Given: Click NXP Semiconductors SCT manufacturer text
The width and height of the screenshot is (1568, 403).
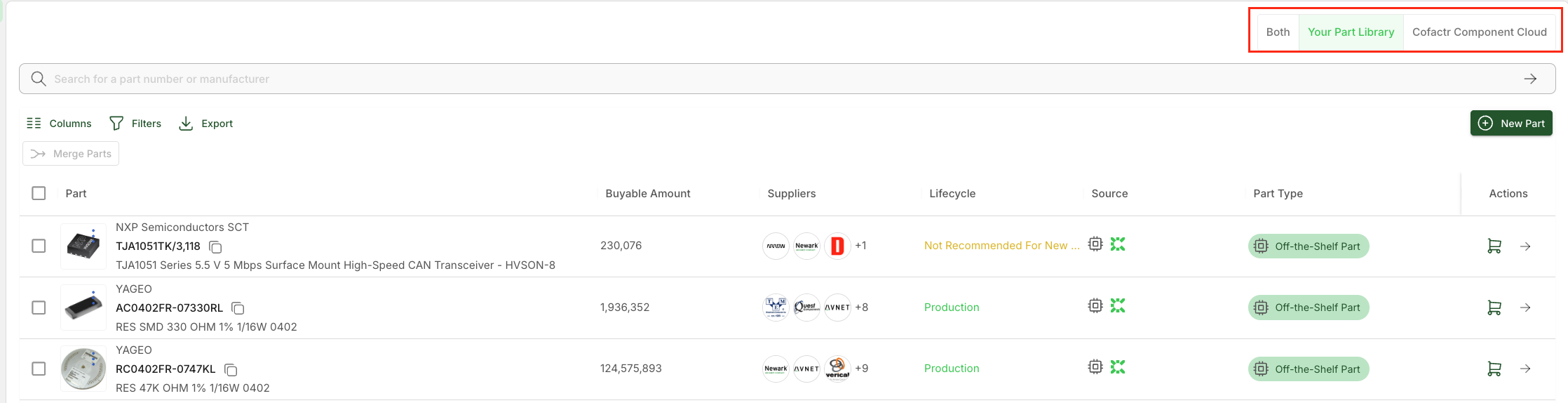Looking at the screenshot, I should point(182,227).
